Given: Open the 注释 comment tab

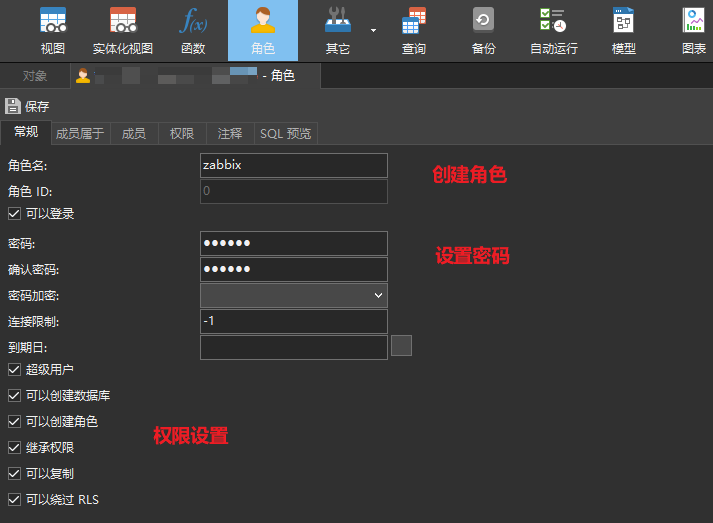Looking at the screenshot, I should pos(230,133).
